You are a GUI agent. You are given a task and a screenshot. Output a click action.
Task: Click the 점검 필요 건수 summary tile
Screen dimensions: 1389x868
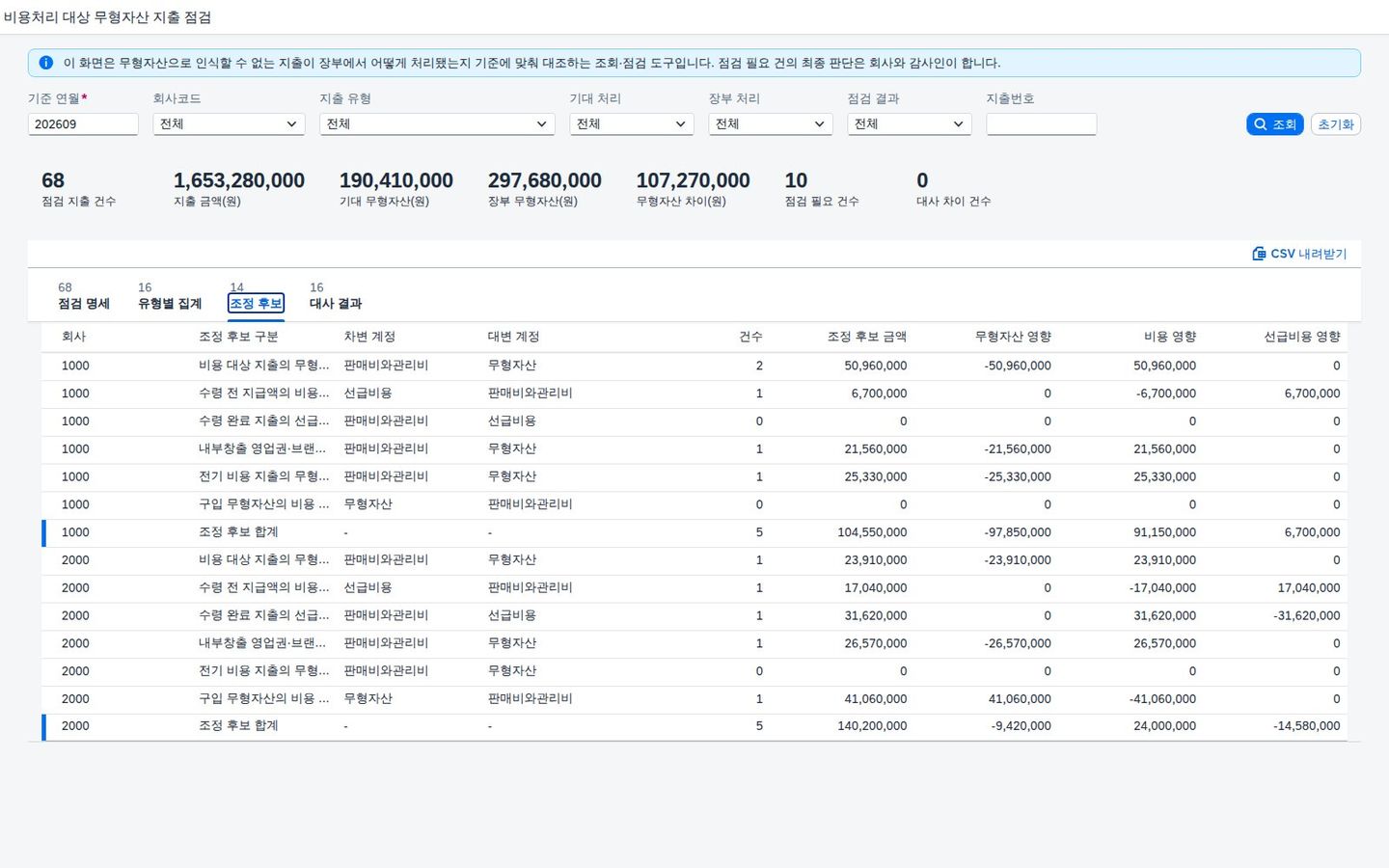click(x=821, y=189)
